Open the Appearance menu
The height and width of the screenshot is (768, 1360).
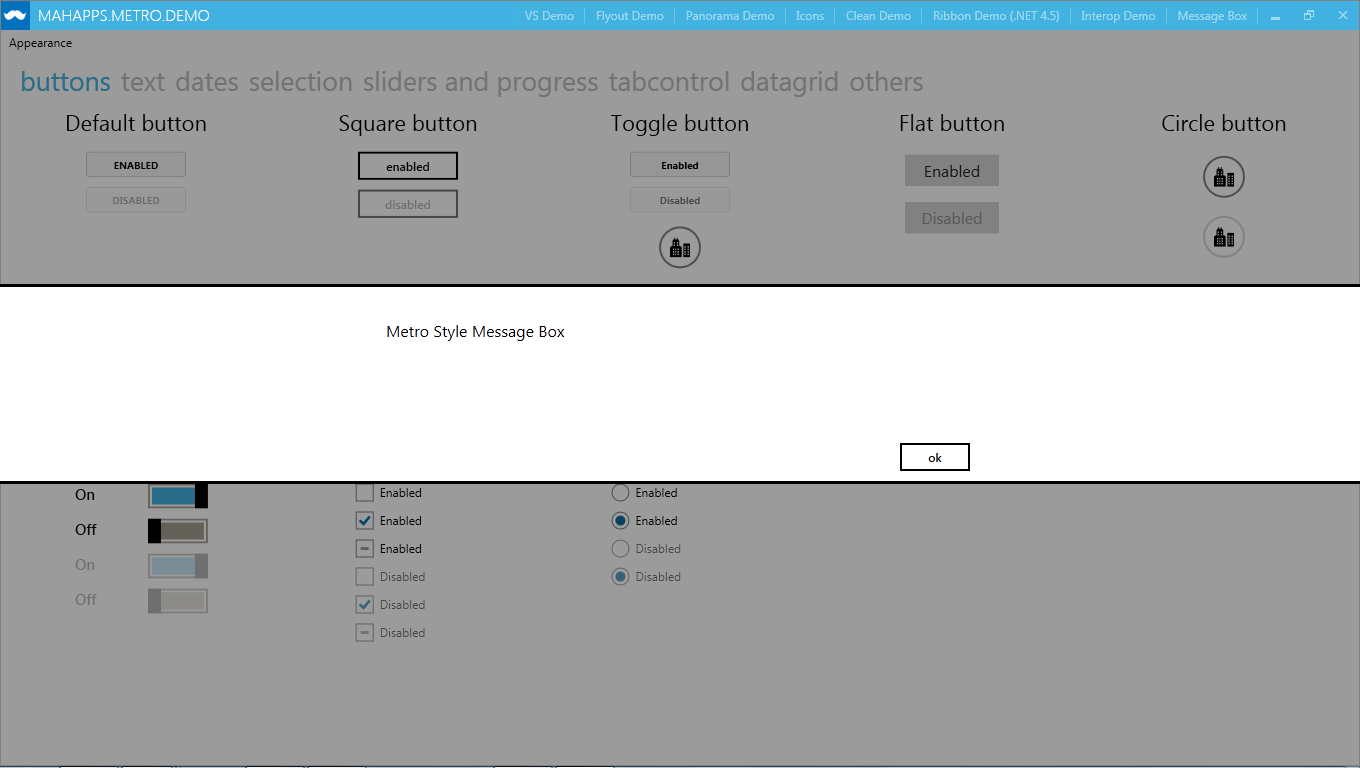[41, 43]
